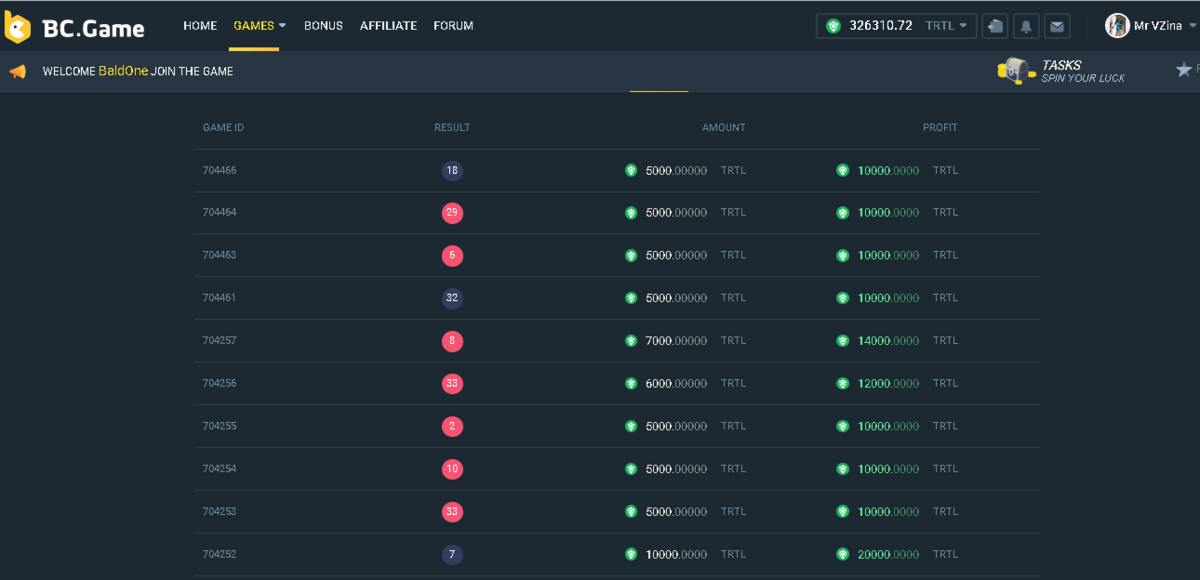This screenshot has width=1200, height=580.
Task: Open the mail messages icon
Action: [x=1056, y=26]
